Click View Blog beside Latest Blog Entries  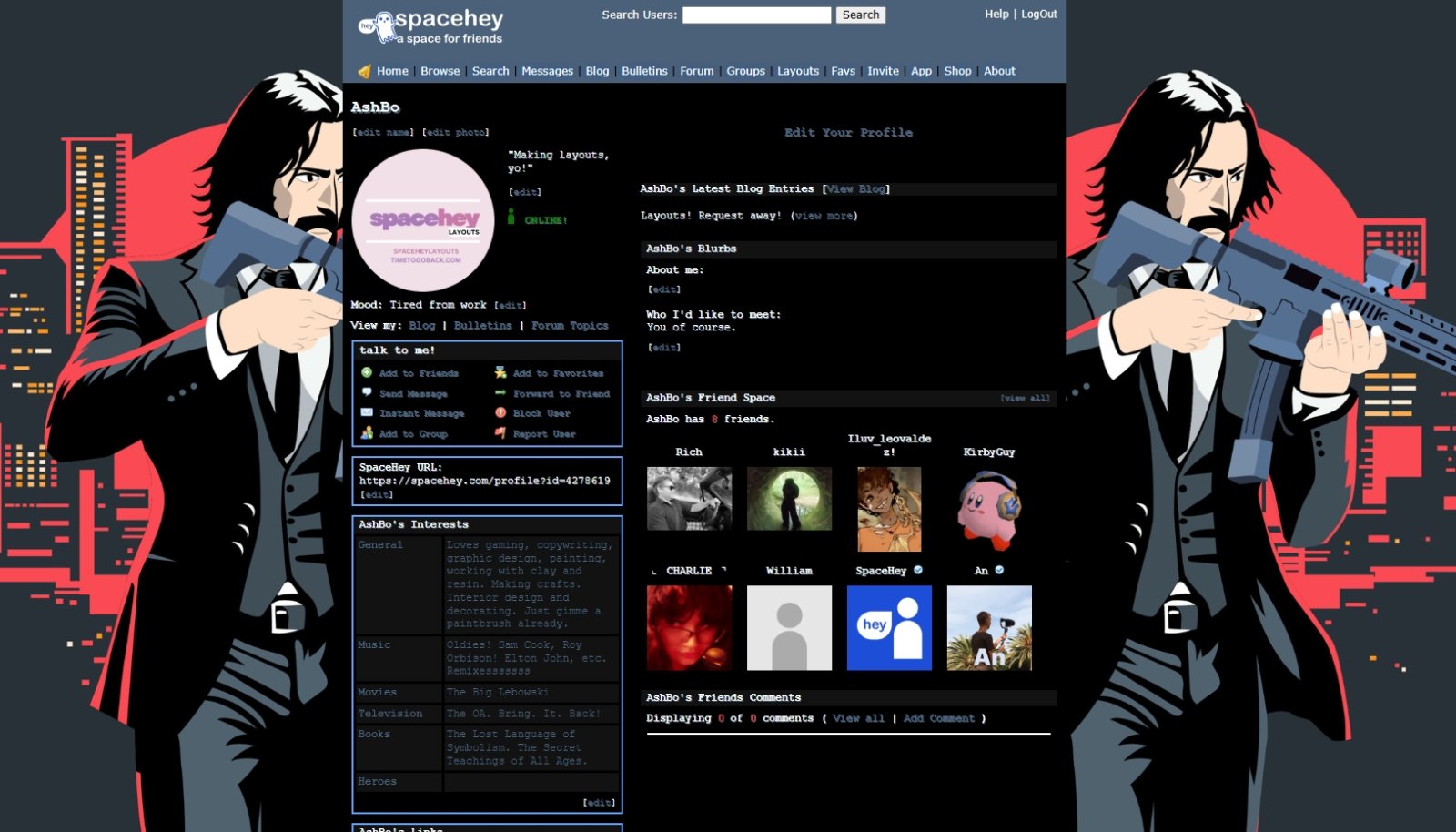854,188
